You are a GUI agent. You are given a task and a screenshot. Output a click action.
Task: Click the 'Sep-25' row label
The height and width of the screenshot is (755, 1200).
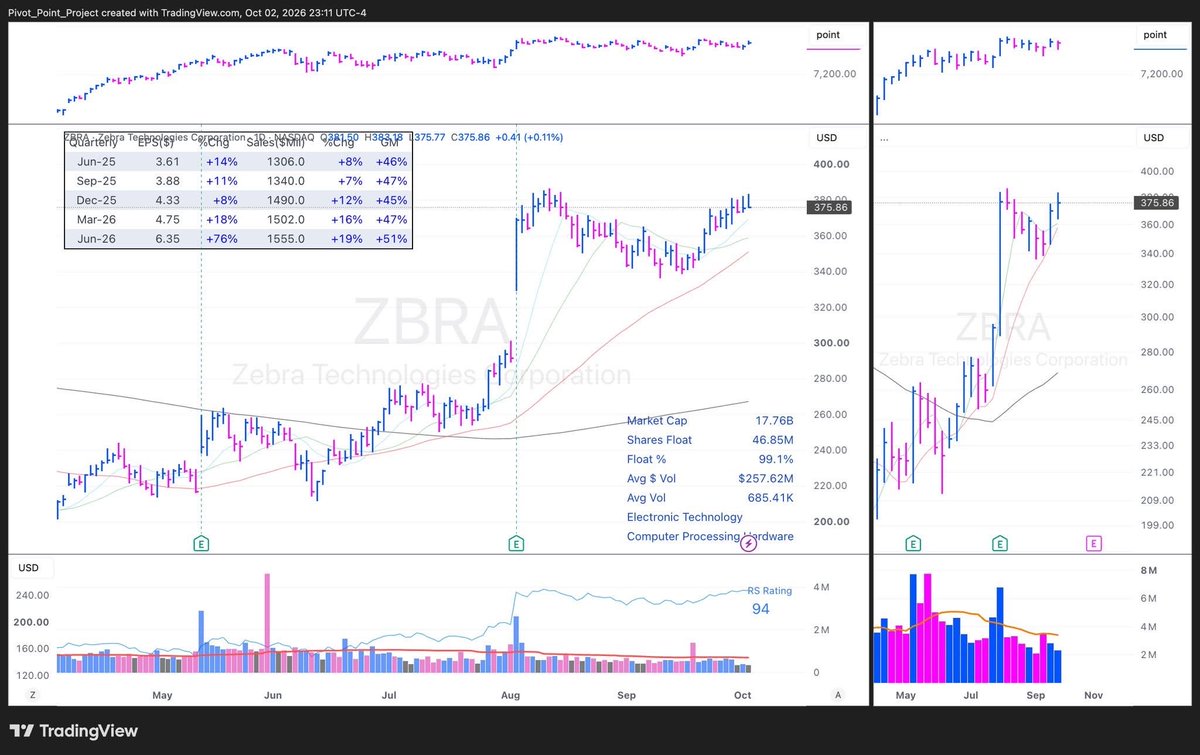pyautogui.click(x=96, y=181)
